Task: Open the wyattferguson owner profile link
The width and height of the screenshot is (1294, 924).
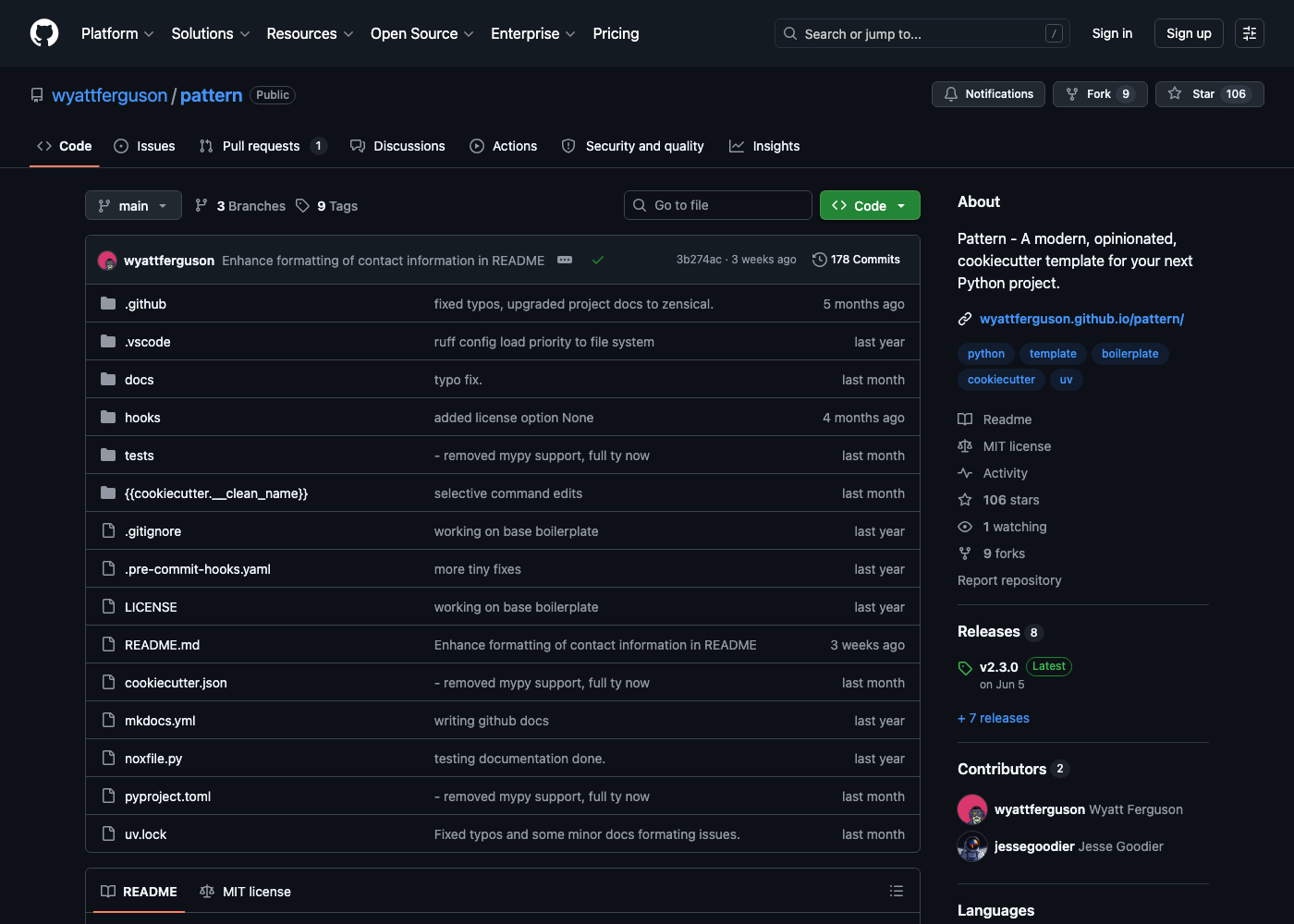Action: point(110,95)
